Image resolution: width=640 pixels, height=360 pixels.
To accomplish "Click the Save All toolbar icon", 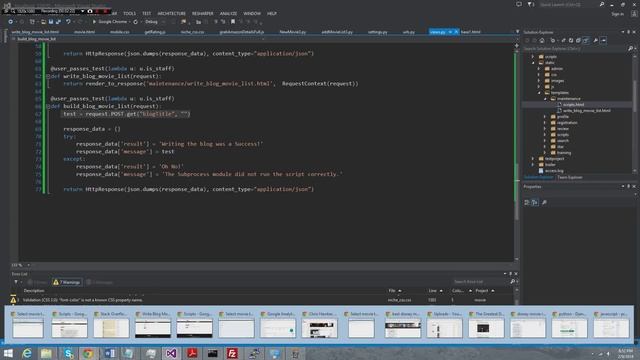I will coord(58,22).
